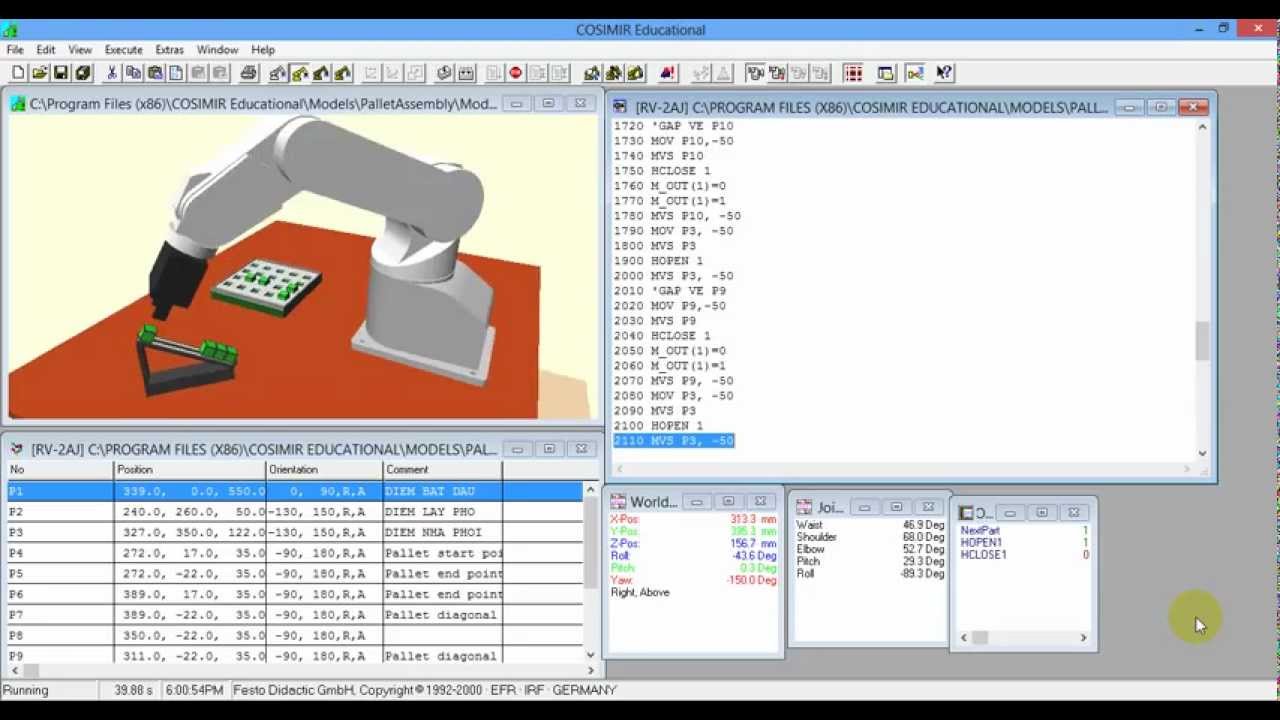This screenshot has height=720, width=1280.
Task: Select the P2 row DIEM LAY PHO
Action: (295, 511)
